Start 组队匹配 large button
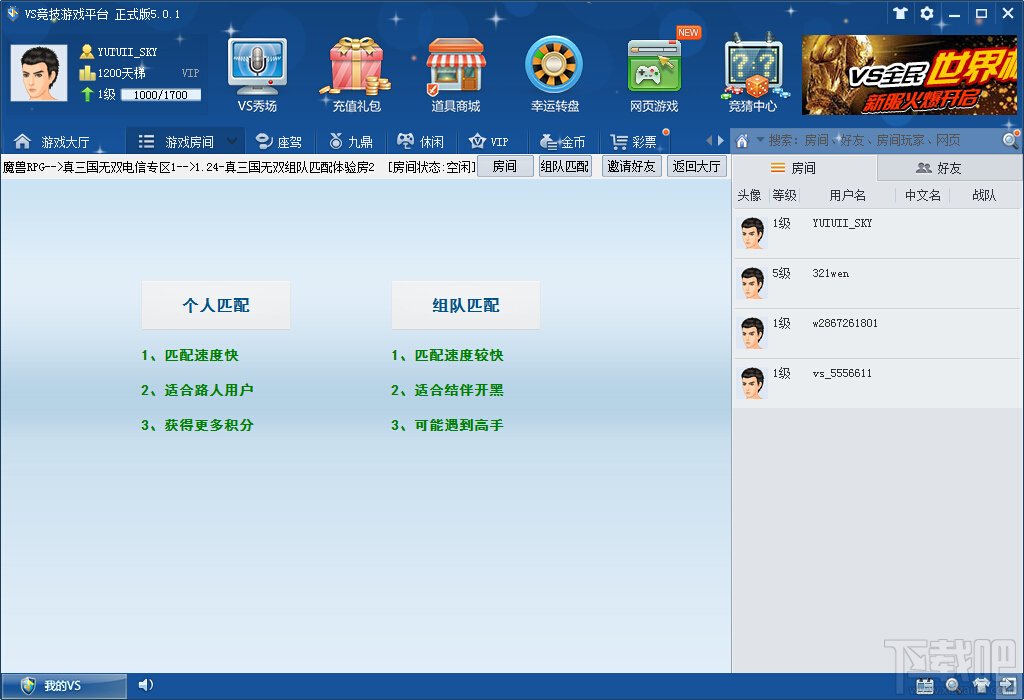This screenshot has width=1024, height=700. (x=466, y=305)
